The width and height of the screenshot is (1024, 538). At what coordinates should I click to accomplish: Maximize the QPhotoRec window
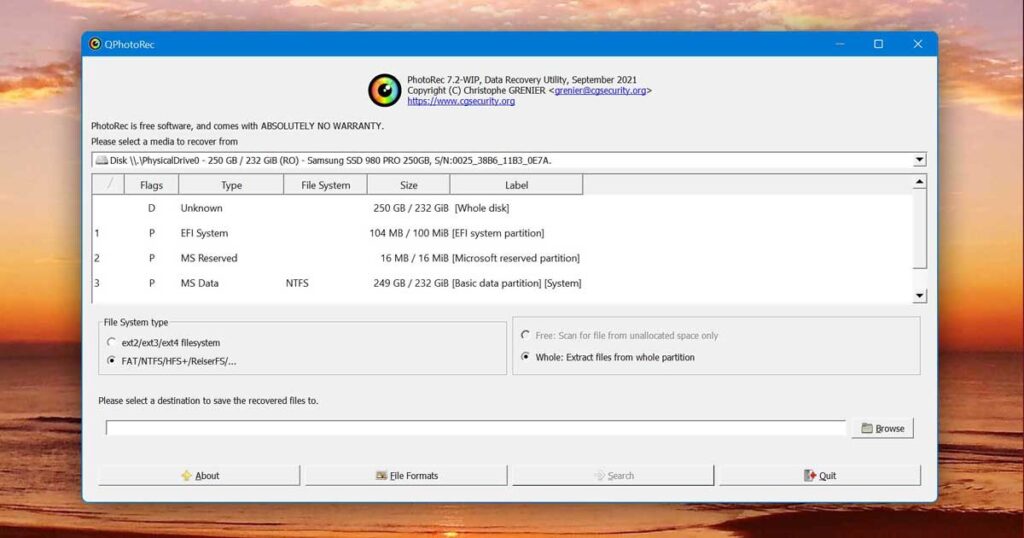coord(878,44)
